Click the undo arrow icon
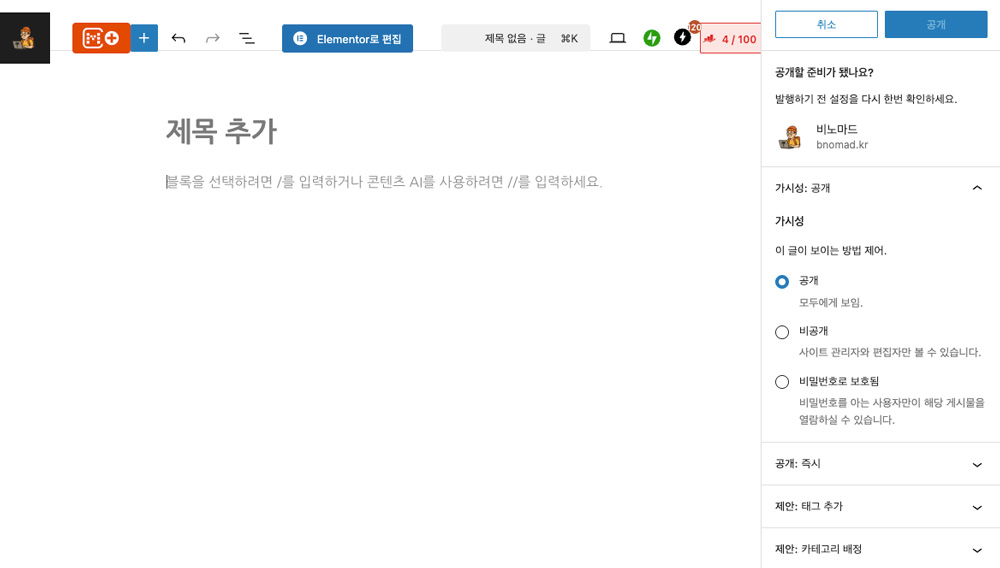The width and height of the screenshot is (1000, 568). click(x=178, y=38)
